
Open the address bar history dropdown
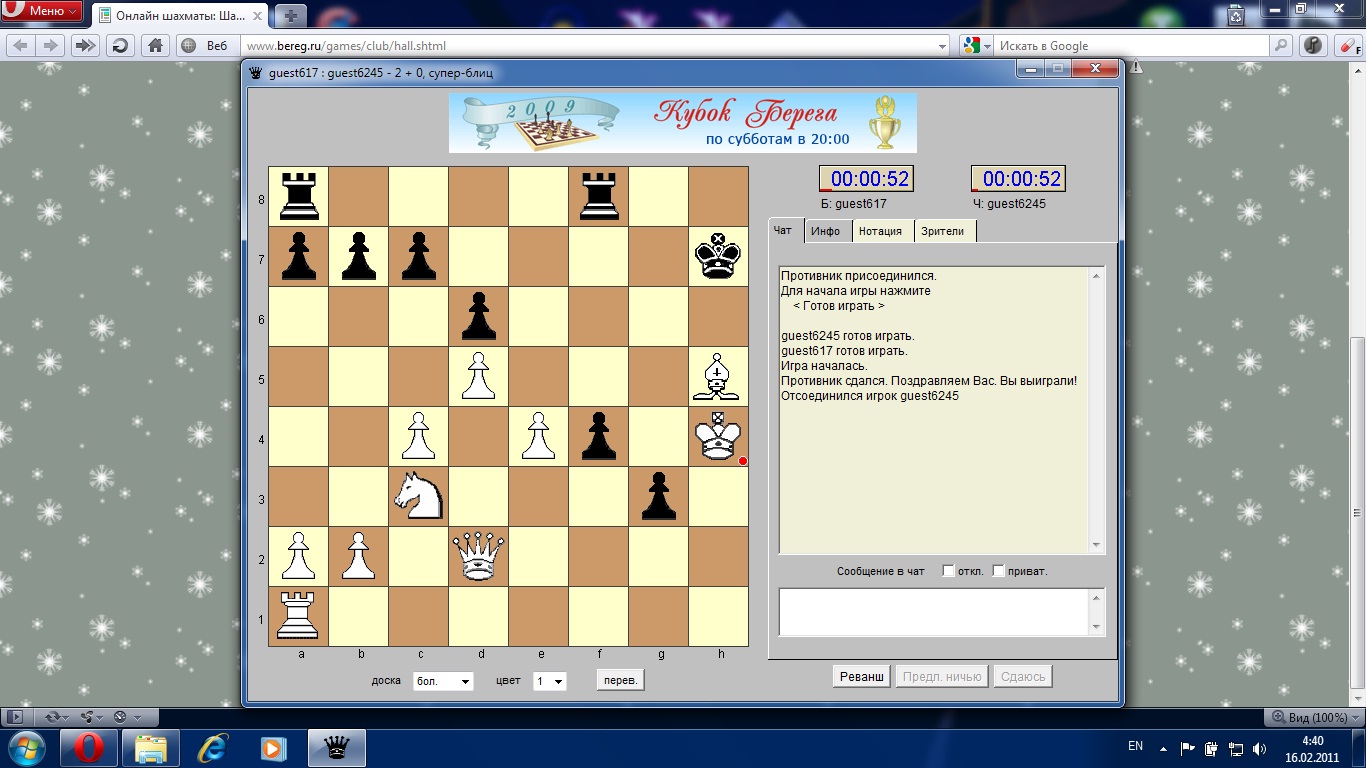(x=942, y=46)
